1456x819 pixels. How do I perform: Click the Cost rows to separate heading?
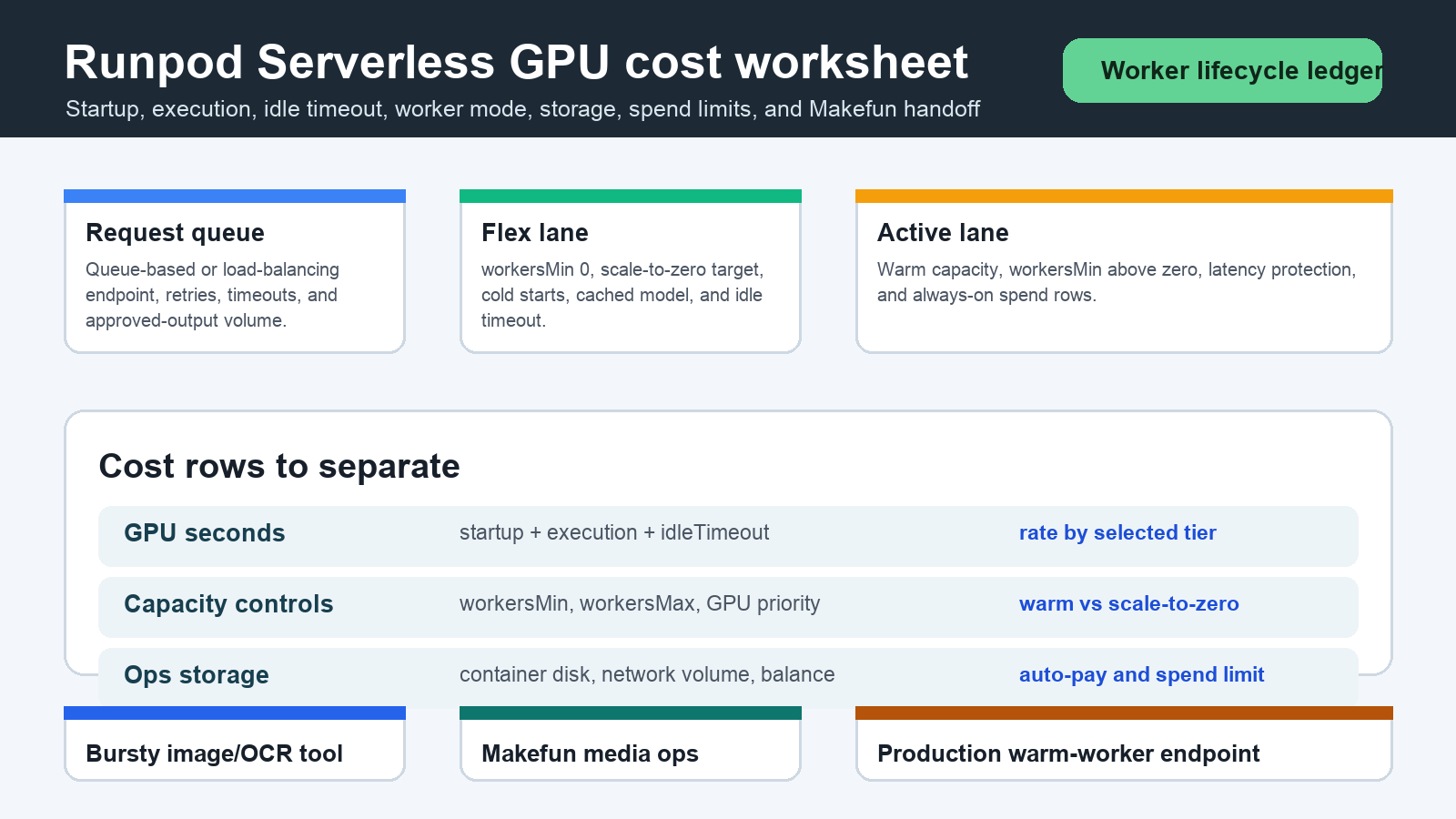[x=279, y=466]
